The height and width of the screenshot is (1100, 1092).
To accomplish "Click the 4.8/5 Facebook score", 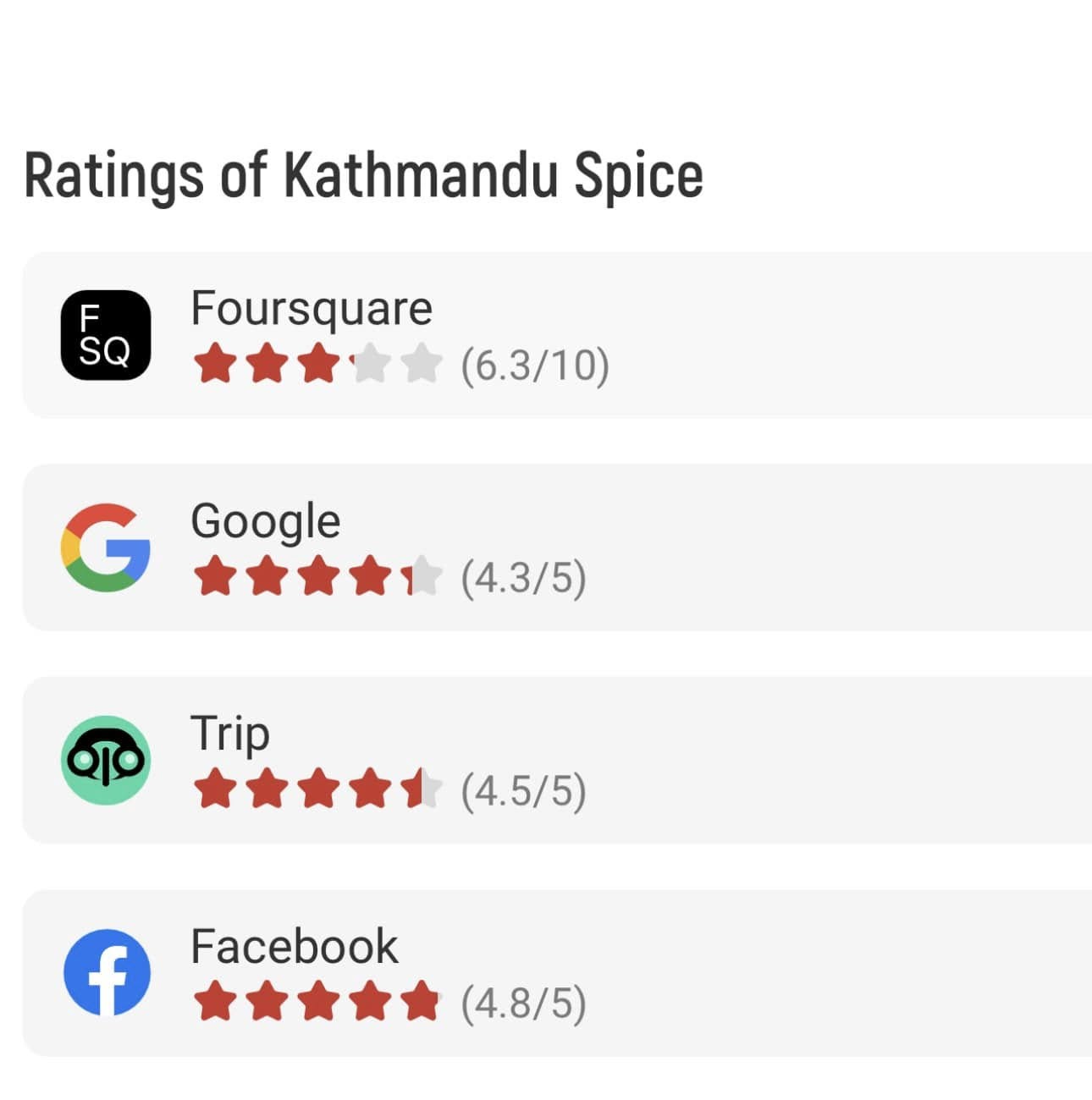I will click(x=524, y=1004).
